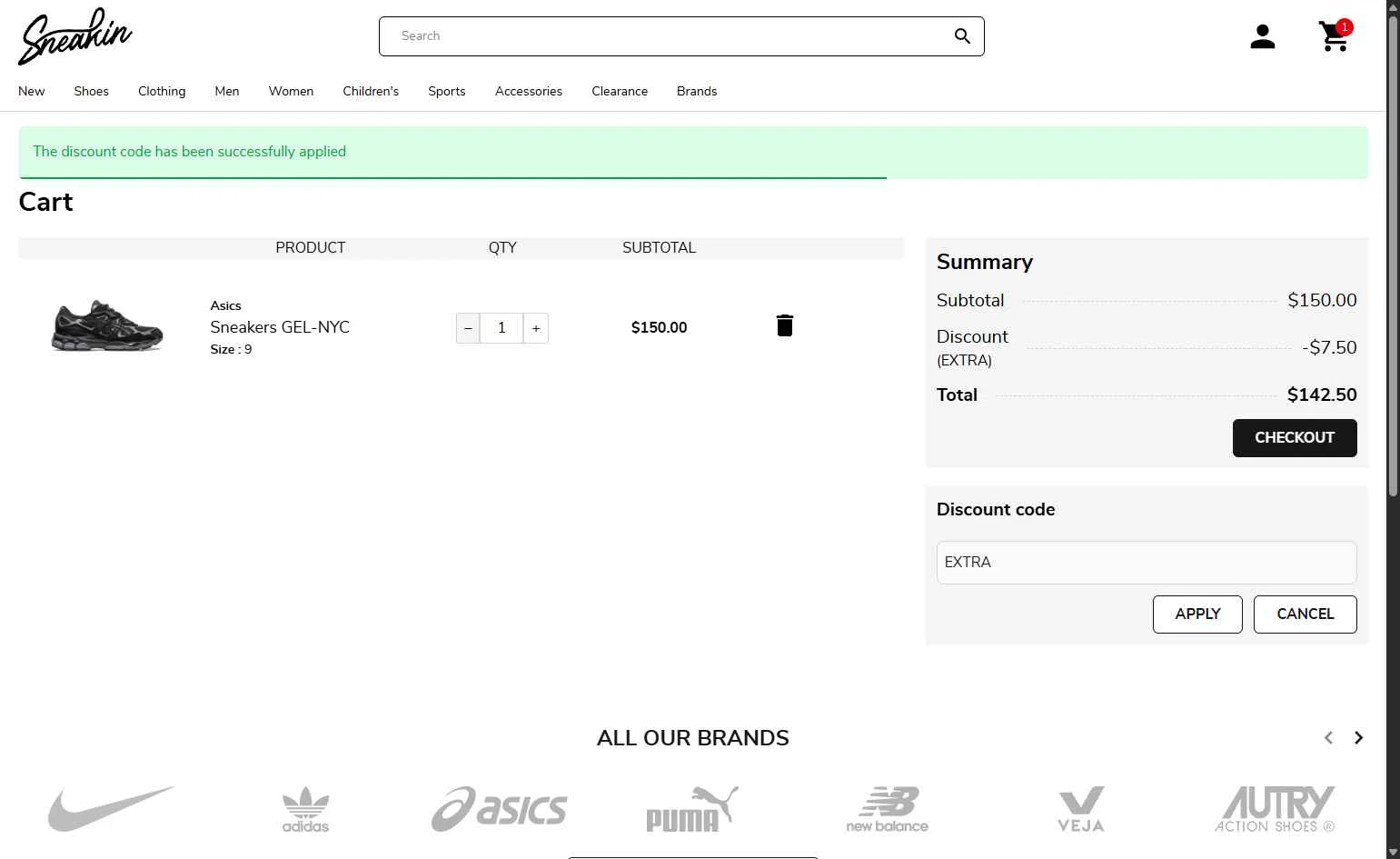Show previous brands with left chevron

tap(1328, 738)
